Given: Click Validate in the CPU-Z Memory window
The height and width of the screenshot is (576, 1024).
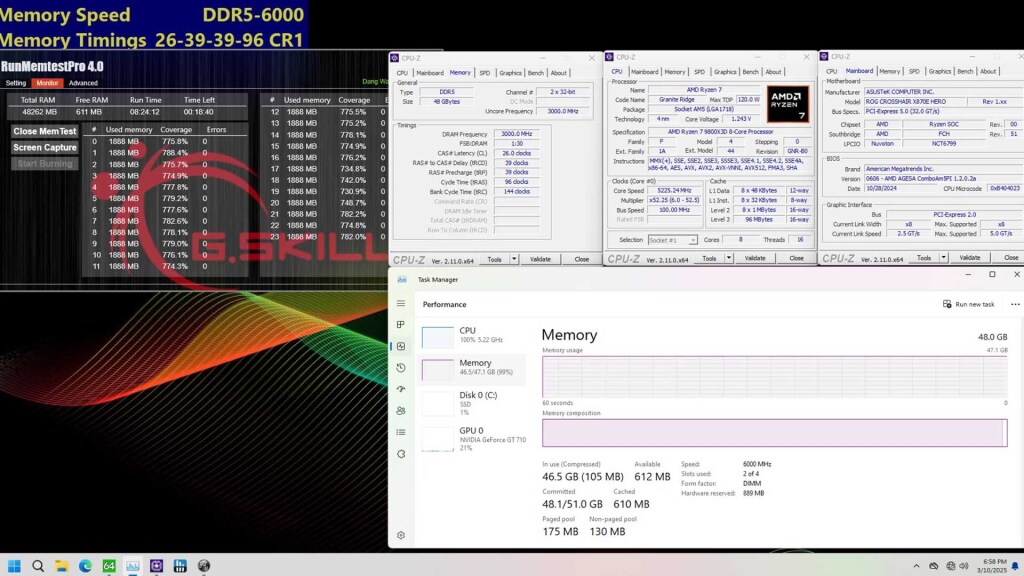Looking at the screenshot, I should 540,259.
